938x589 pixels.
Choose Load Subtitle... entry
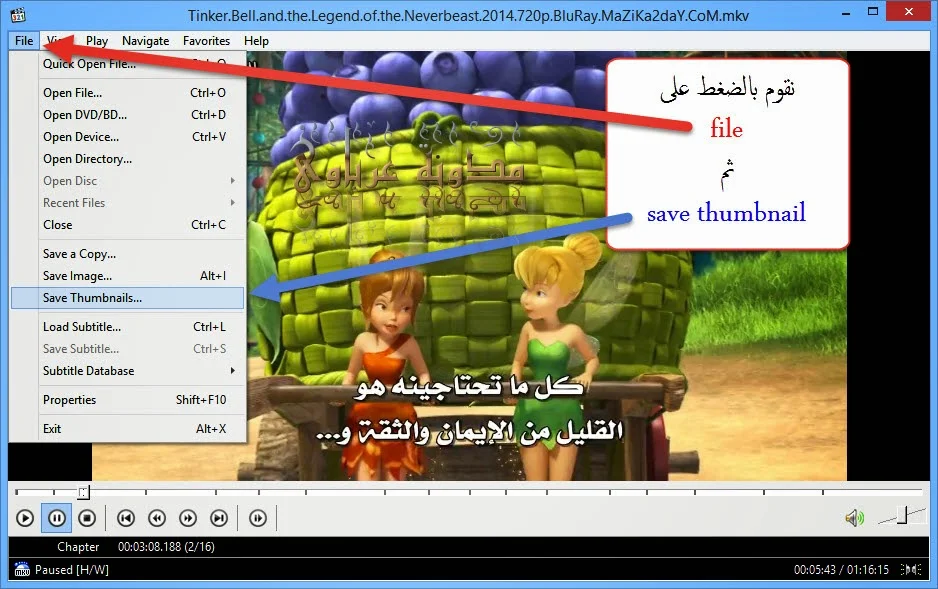(x=127, y=326)
